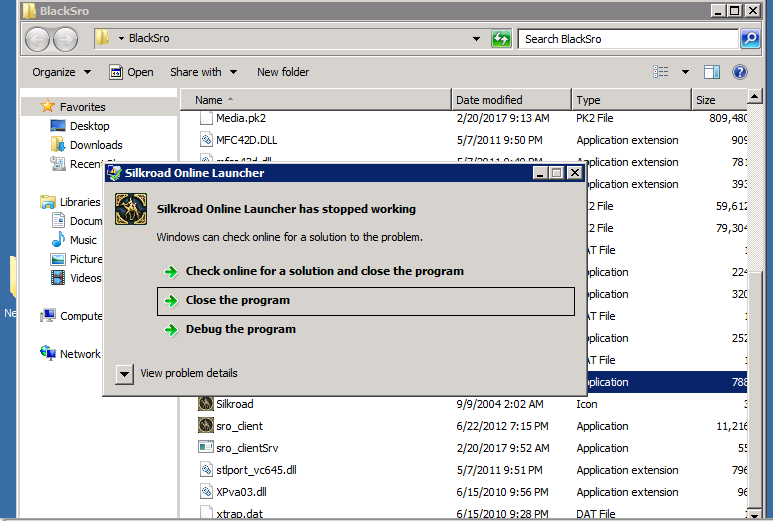The width and height of the screenshot is (773, 521).
Task: Change view using the view icon
Action: (661, 72)
